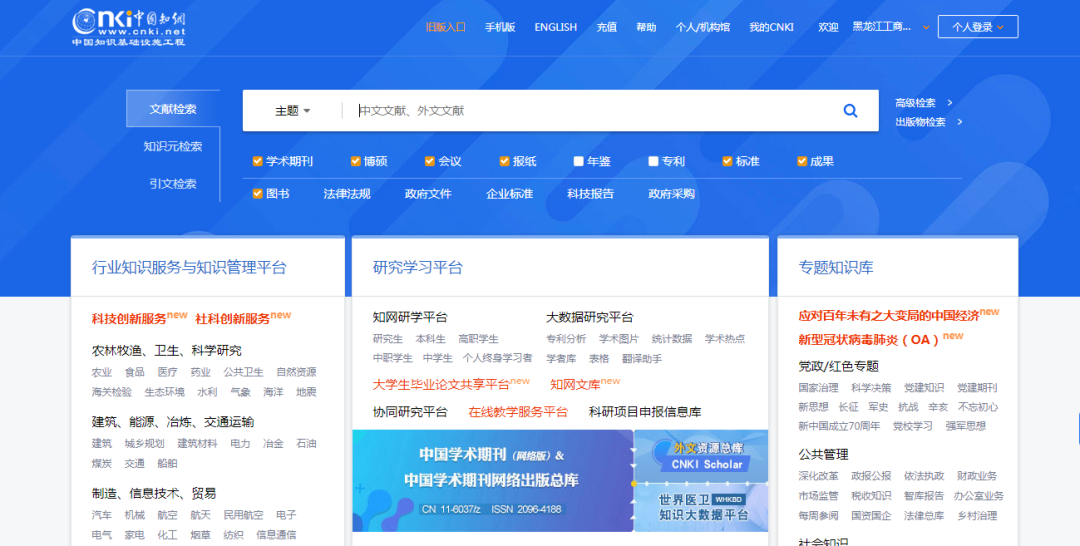
Task: Click the 中国学术期刊(网络版) banner
Action: pos(492,481)
